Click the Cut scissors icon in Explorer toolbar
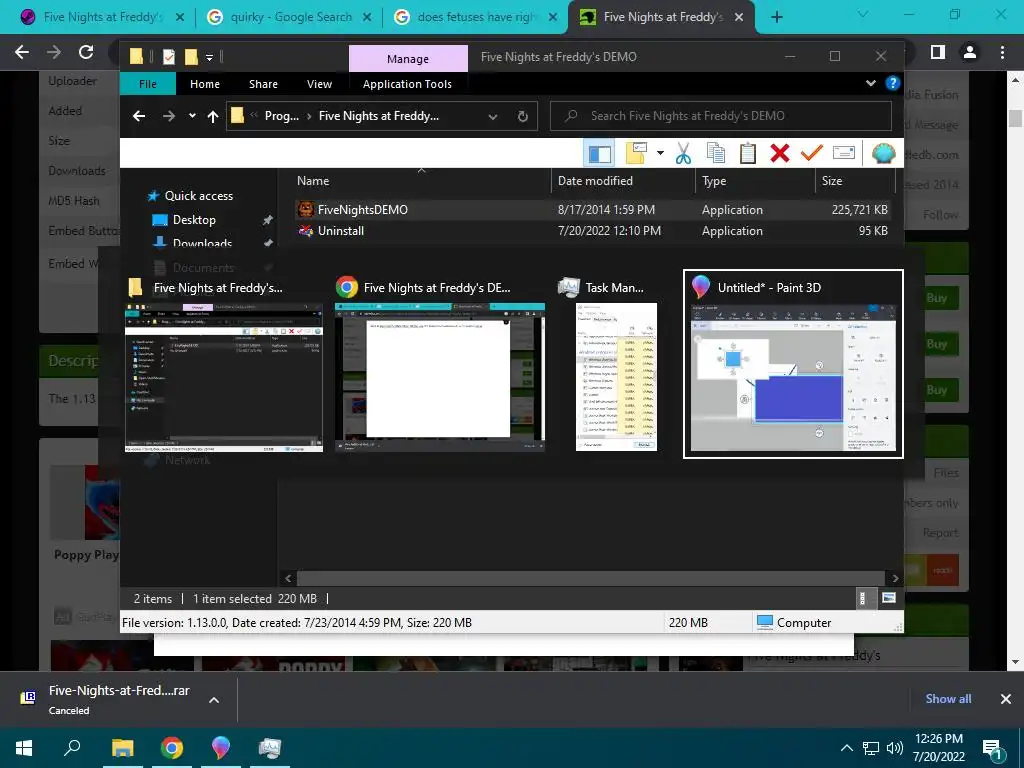 coord(683,153)
